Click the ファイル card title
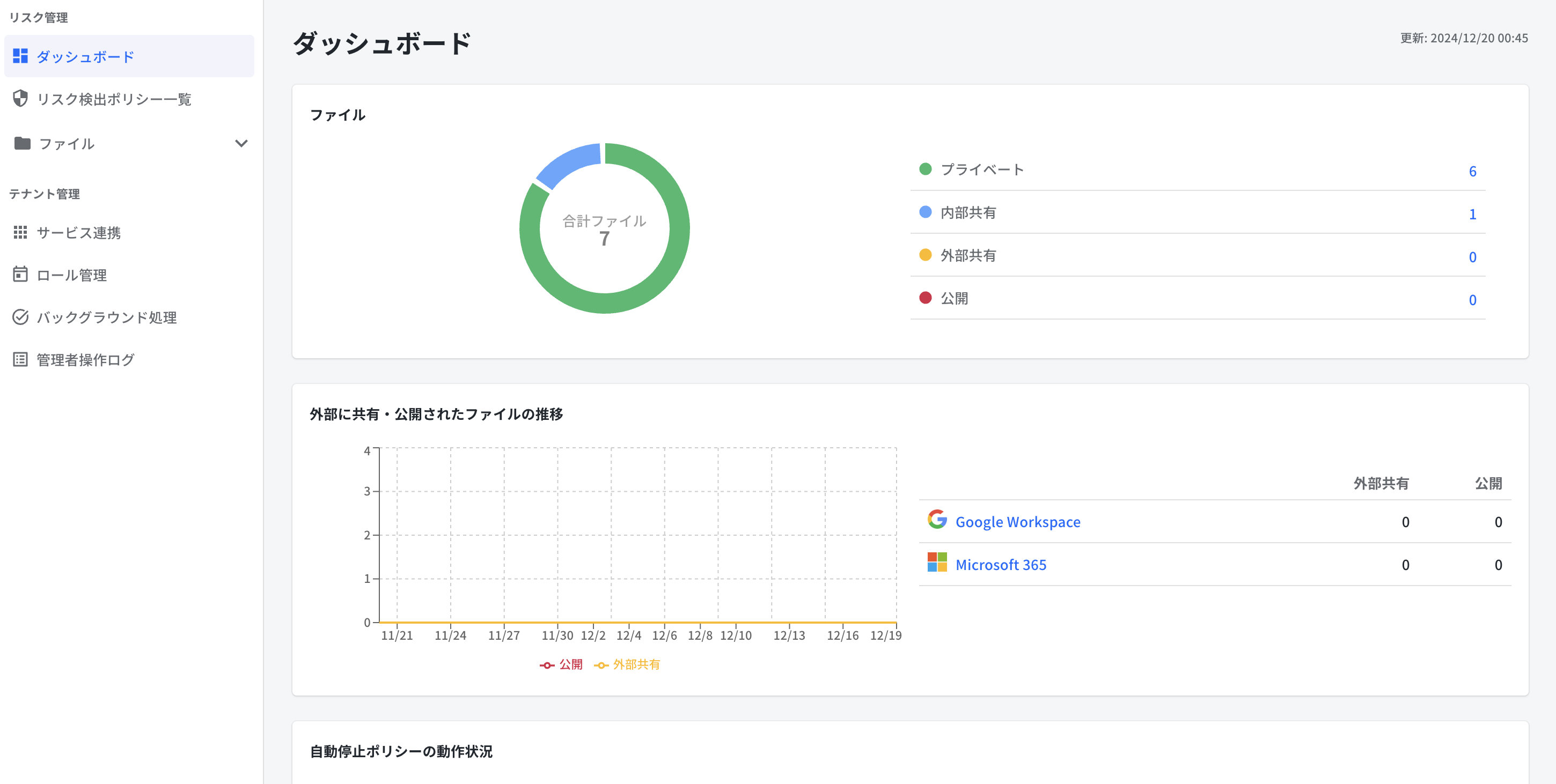 click(337, 115)
